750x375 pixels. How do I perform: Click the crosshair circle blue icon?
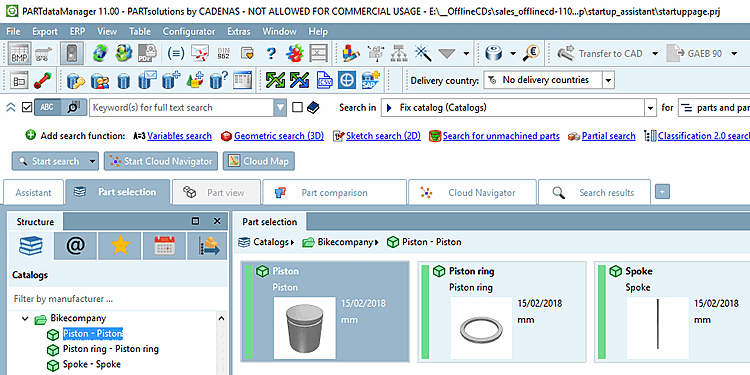click(347, 80)
